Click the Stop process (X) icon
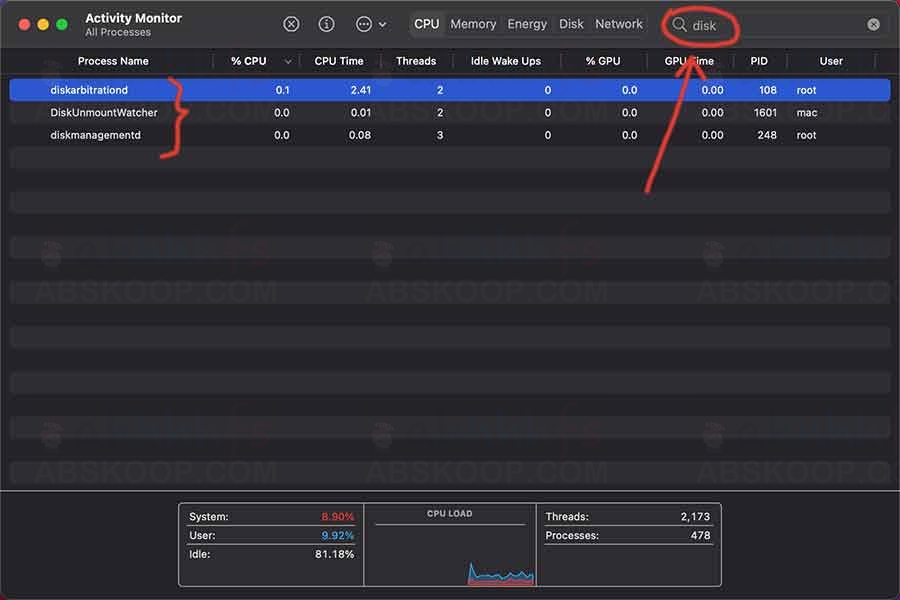 point(290,23)
